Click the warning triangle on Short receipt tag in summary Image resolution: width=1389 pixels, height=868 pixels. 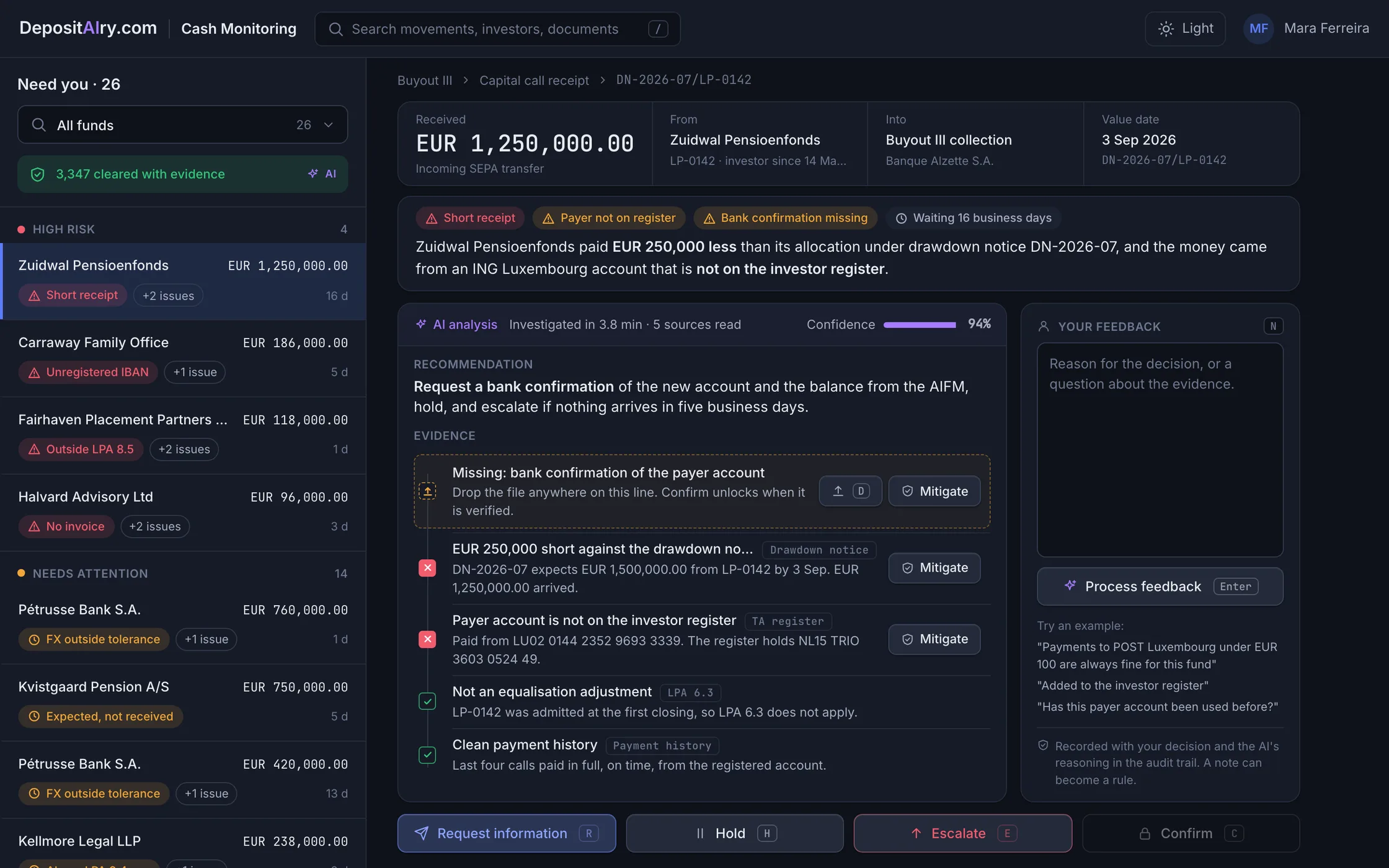(x=432, y=218)
